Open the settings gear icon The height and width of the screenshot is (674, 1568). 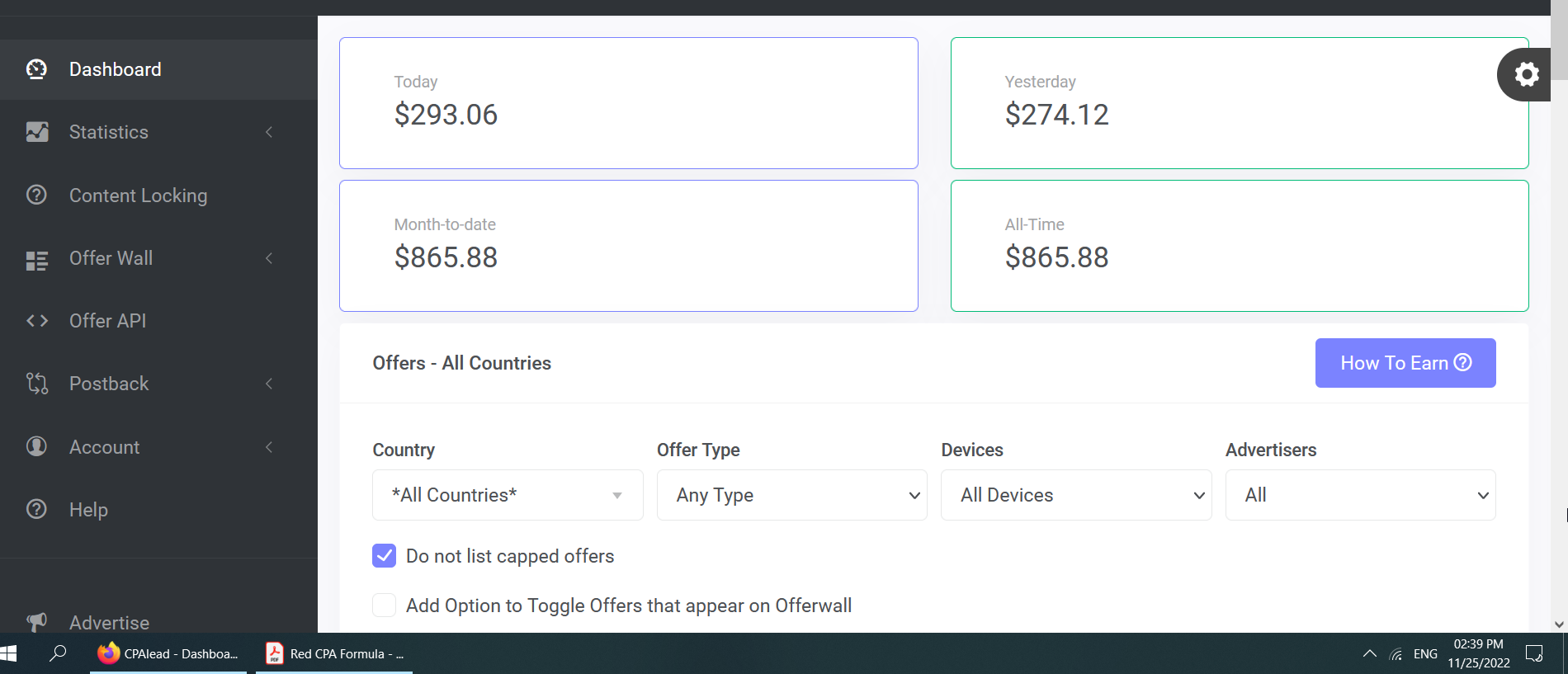click(x=1526, y=74)
